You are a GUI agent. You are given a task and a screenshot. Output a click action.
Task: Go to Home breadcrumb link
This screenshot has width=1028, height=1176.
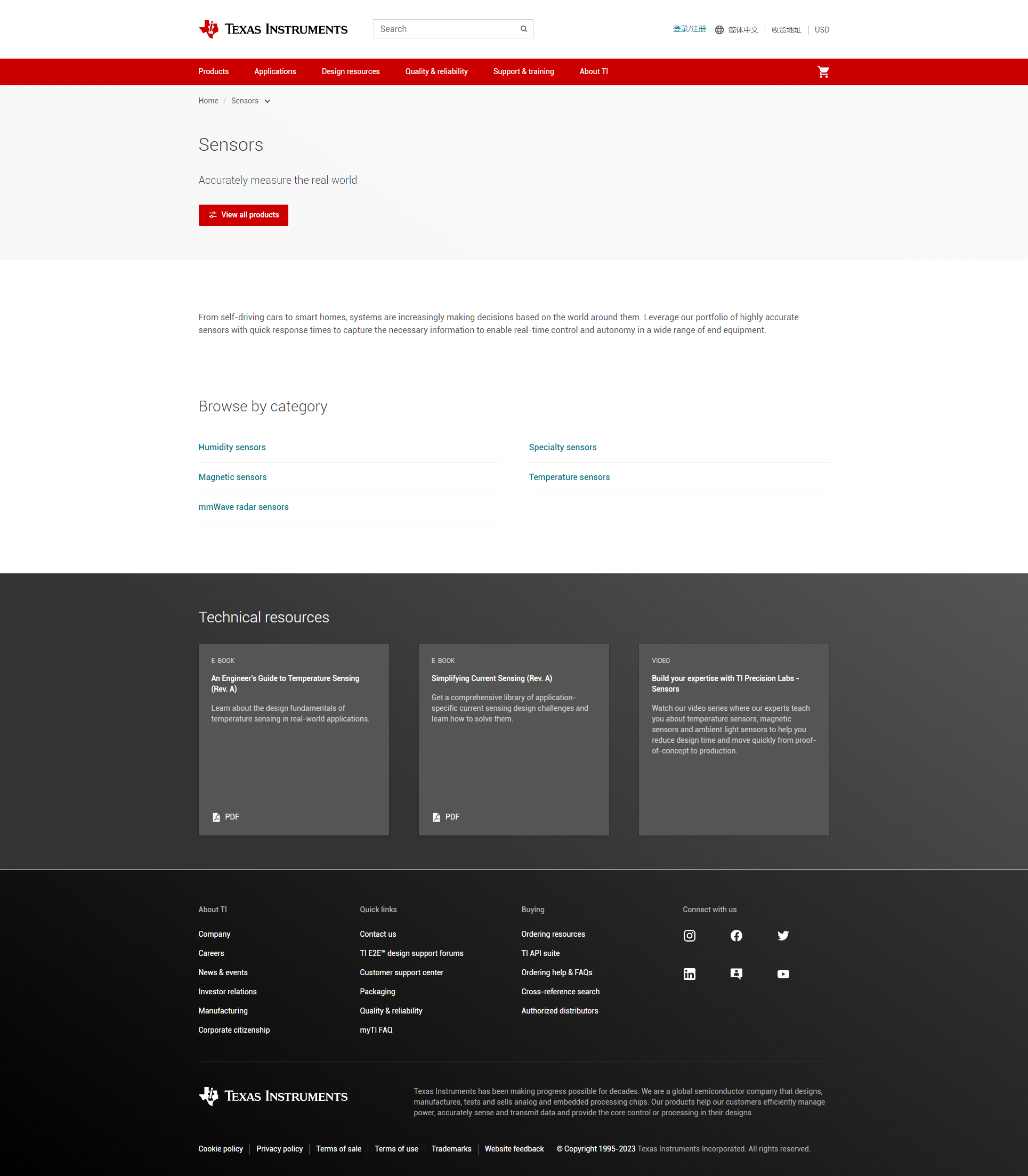[x=208, y=101]
